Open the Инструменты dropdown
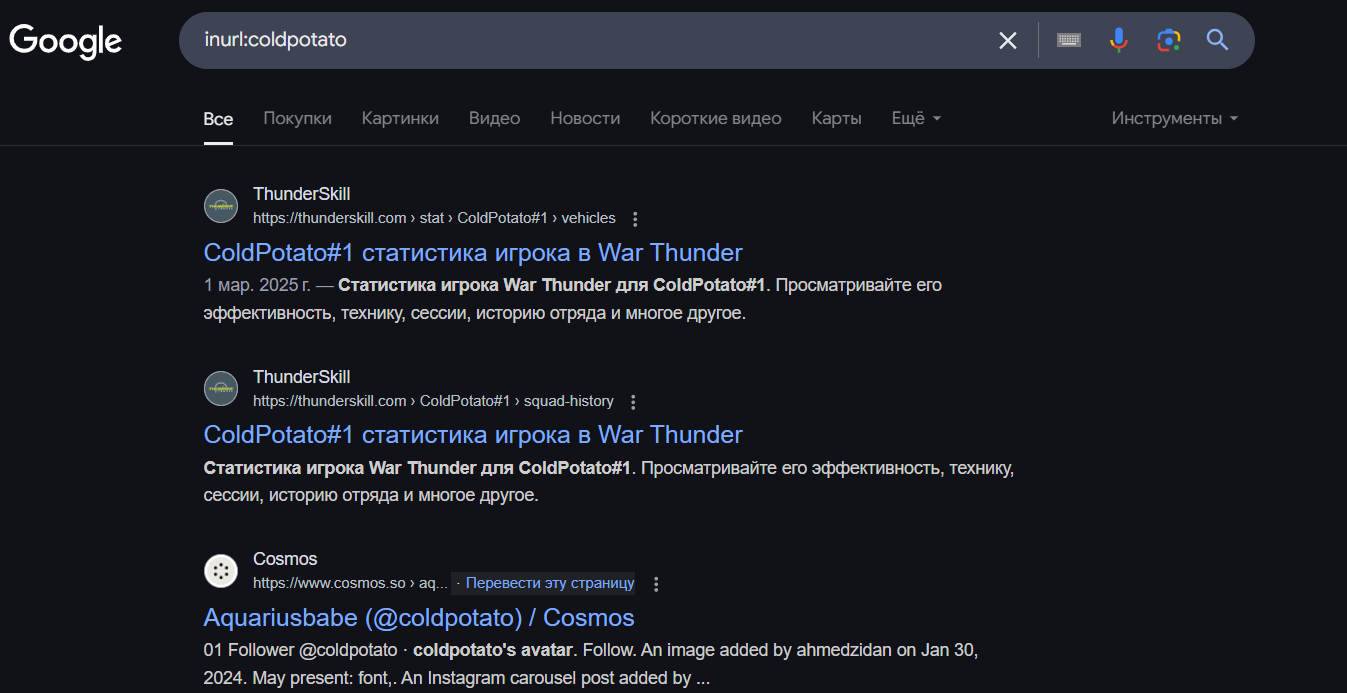The height and width of the screenshot is (693, 1347). (1175, 118)
